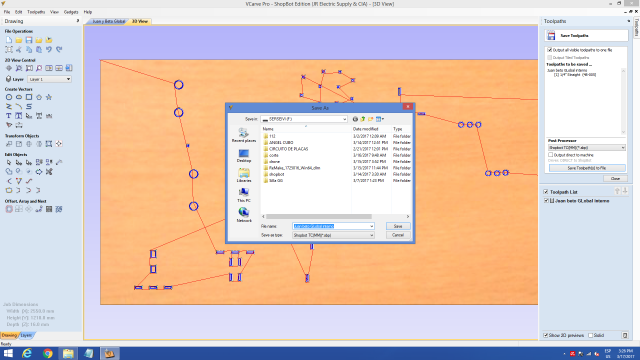
Task: Click the offset vectors icon
Action: [9, 209]
